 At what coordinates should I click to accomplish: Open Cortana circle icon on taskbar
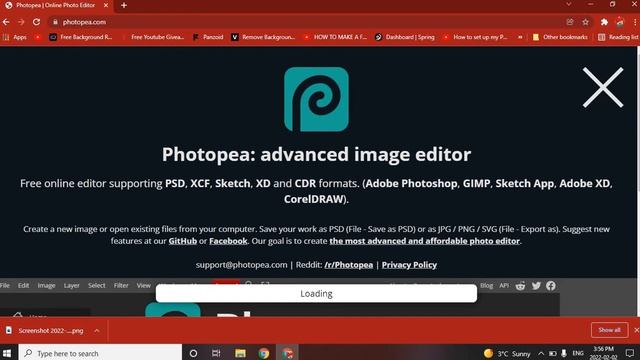point(193,353)
